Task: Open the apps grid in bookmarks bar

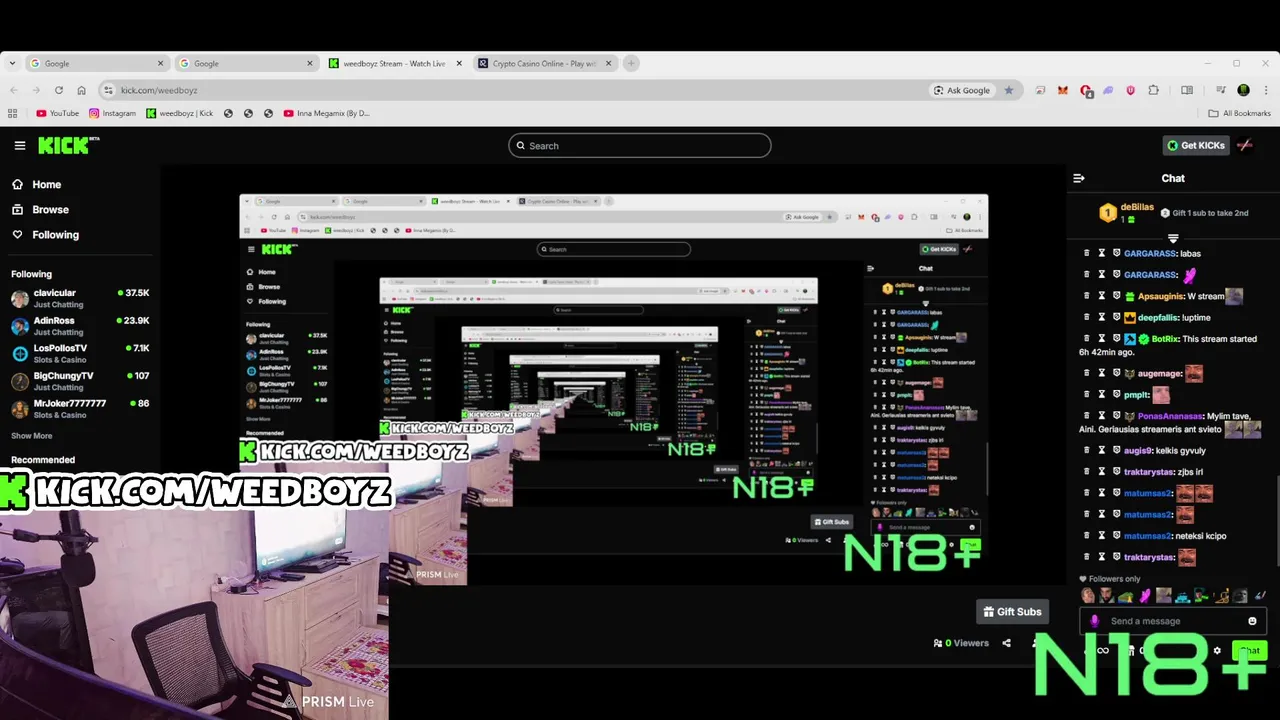Action: 13,113
